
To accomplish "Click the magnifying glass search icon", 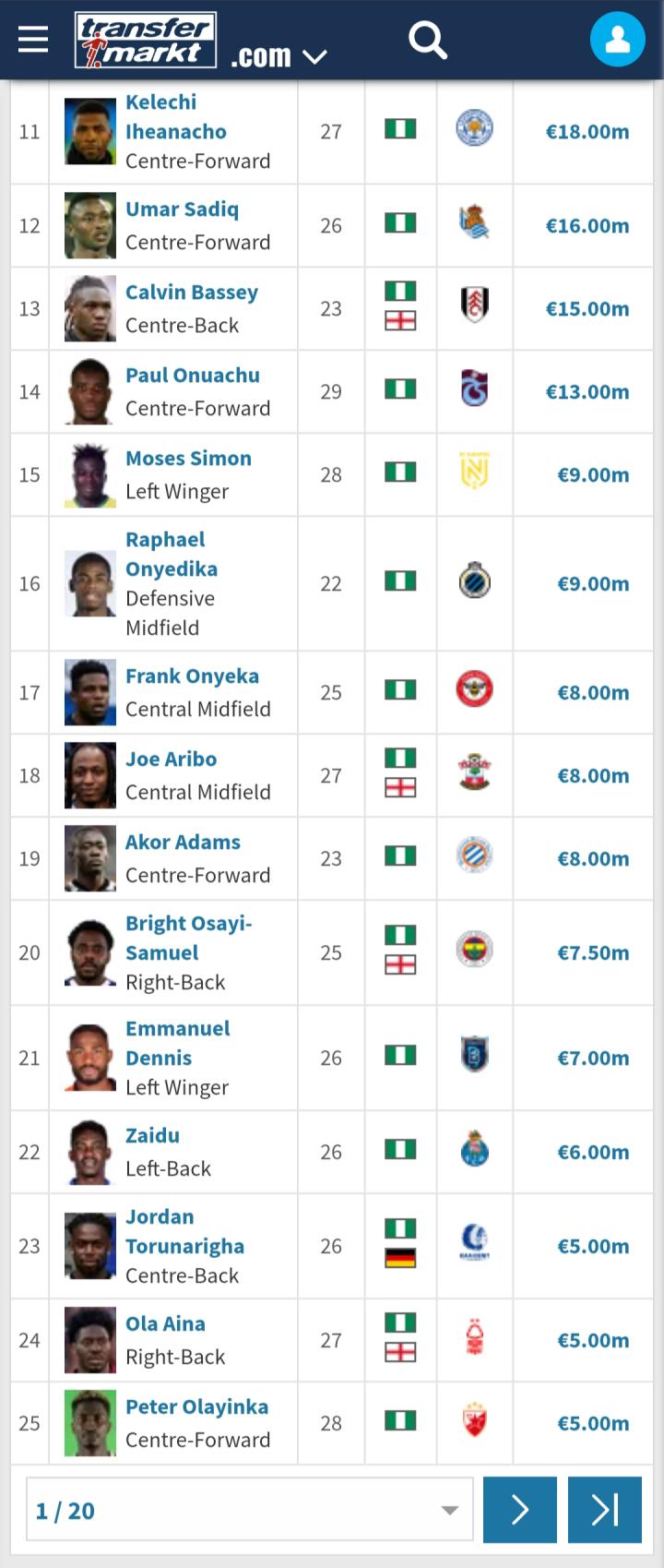I will (427, 40).
